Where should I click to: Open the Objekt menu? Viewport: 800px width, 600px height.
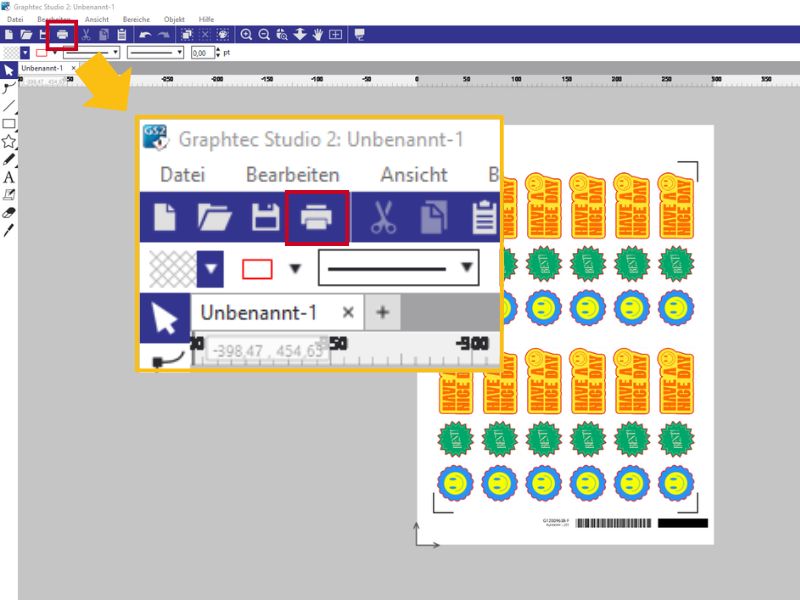tap(174, 19)
